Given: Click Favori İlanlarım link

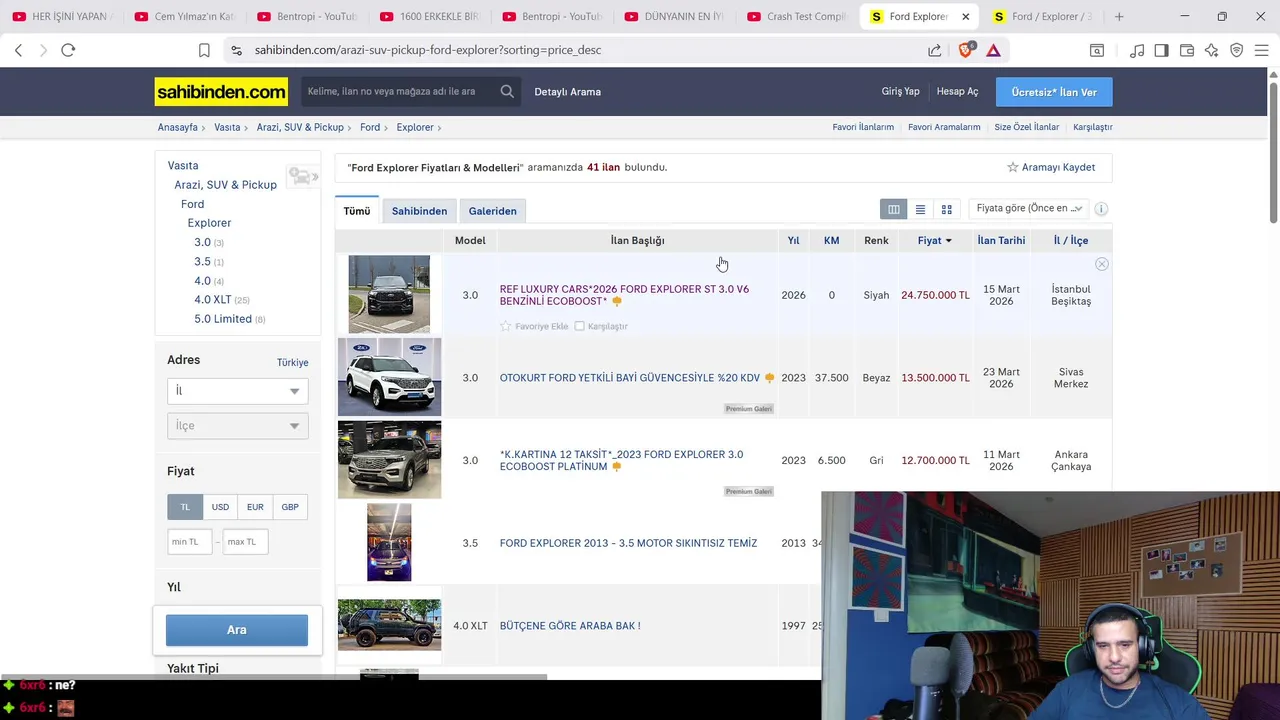Looking at the screenshot, I should click(x=863, y=127).
